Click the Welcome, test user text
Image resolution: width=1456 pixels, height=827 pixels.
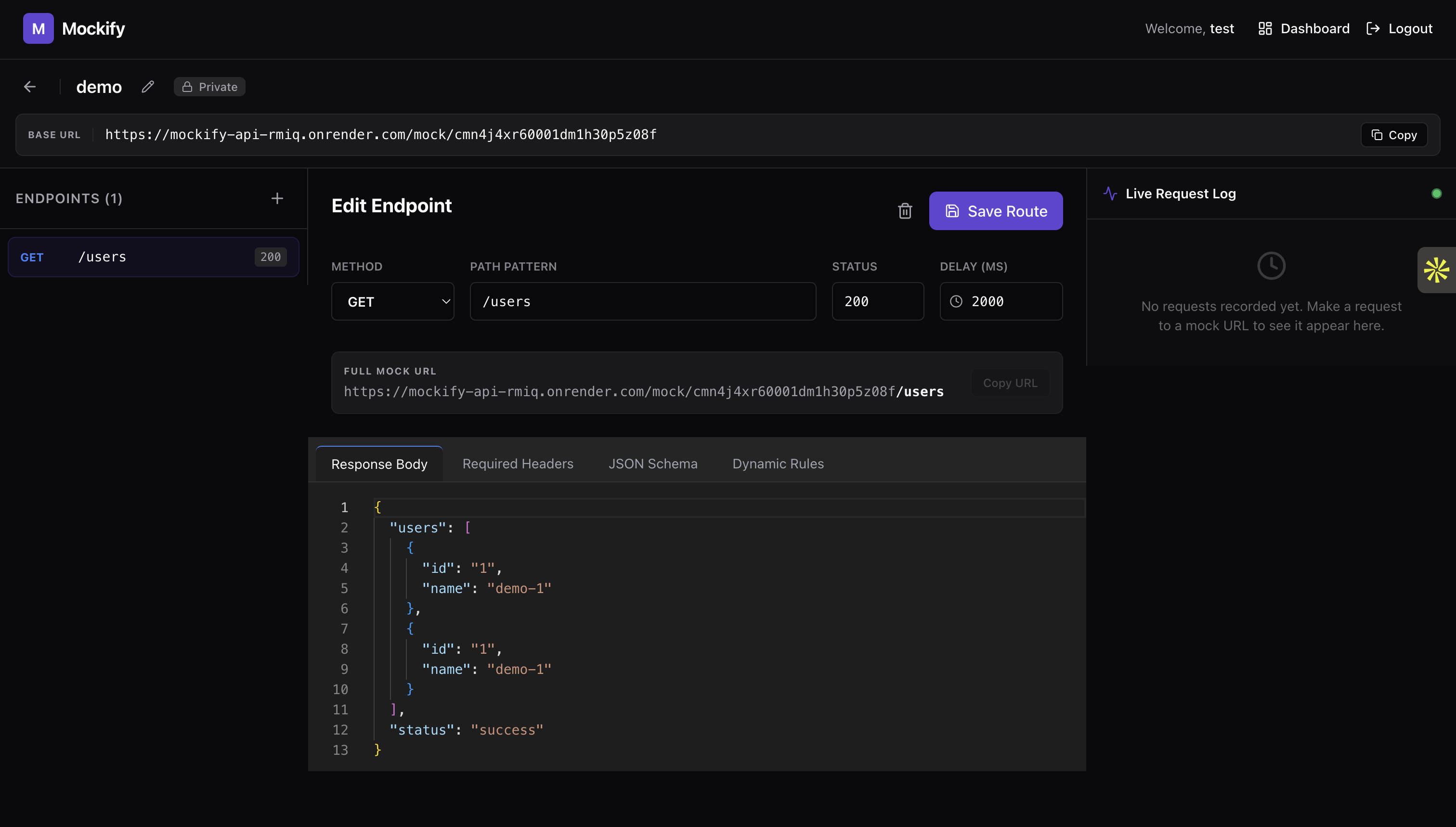pyautogui.click(x=1190, y=28)
